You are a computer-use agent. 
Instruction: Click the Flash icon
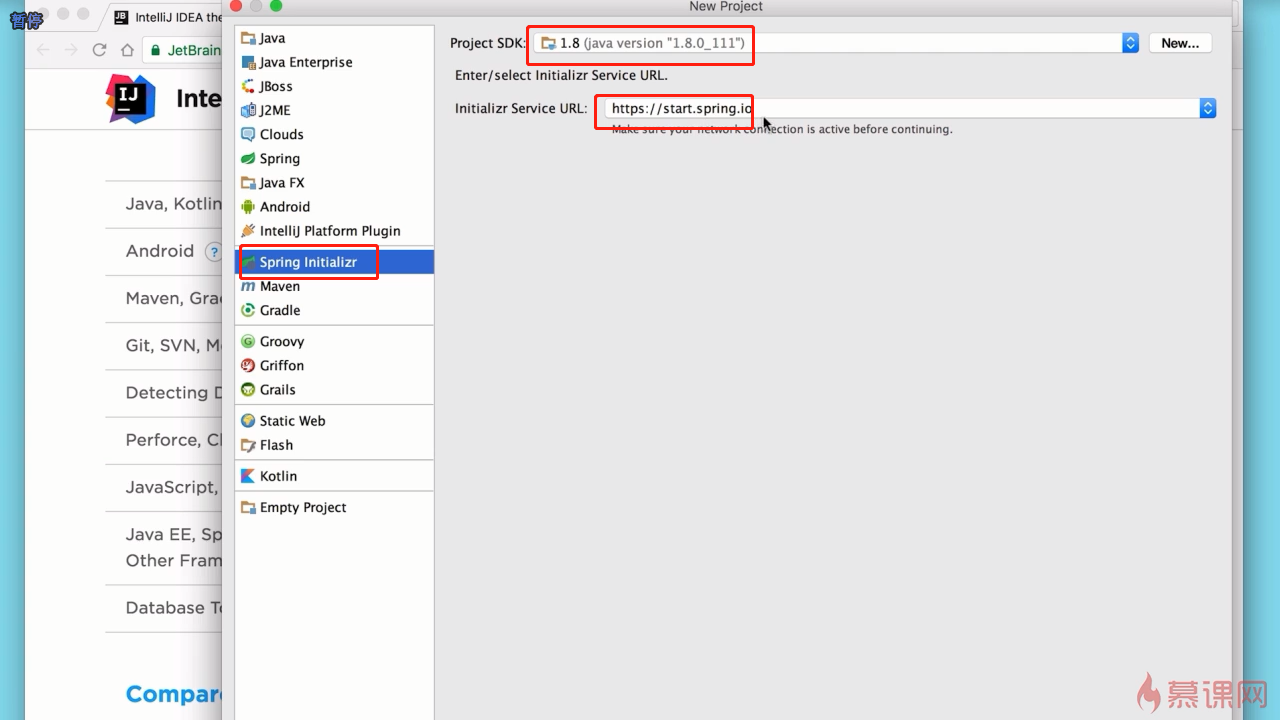coord(249,445)
